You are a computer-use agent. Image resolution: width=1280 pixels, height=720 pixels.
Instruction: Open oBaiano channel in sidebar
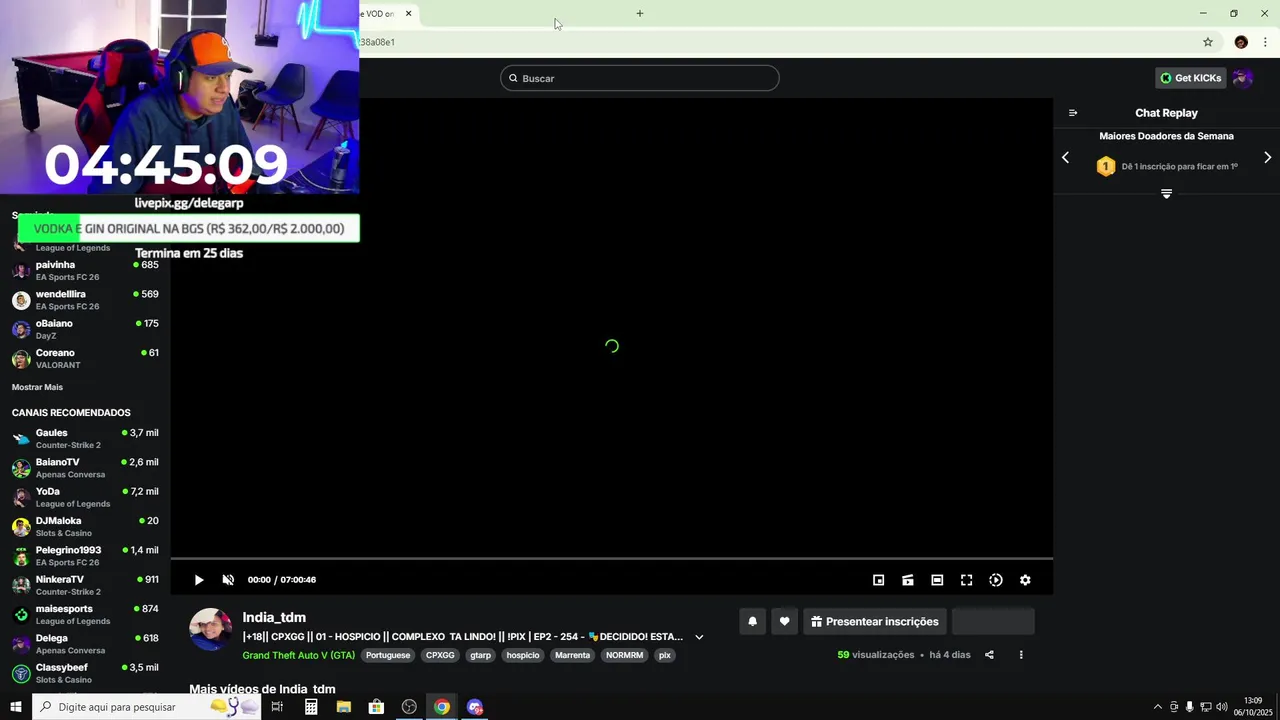(x=85, y=329)
